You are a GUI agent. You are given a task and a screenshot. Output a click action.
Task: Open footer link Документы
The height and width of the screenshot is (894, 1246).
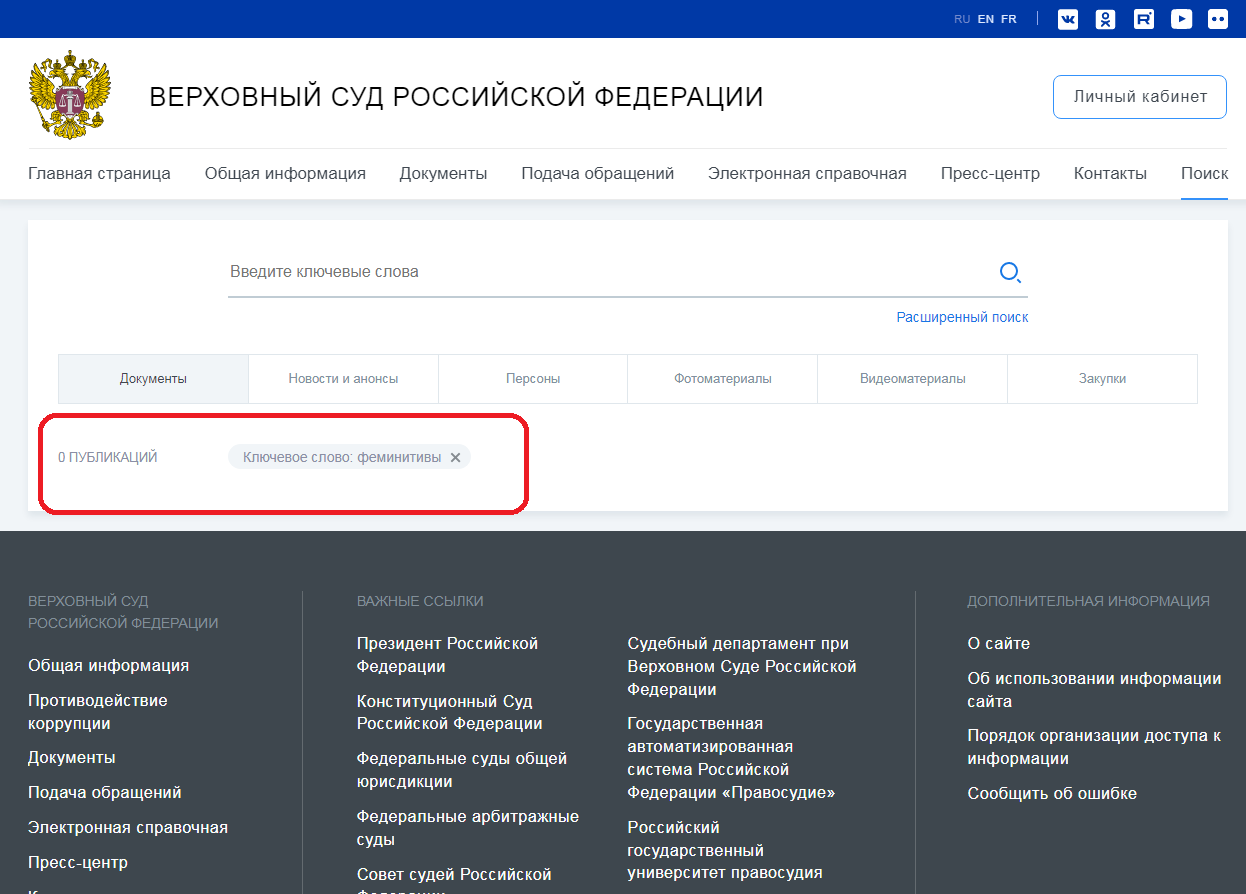(x=72, y=757)
